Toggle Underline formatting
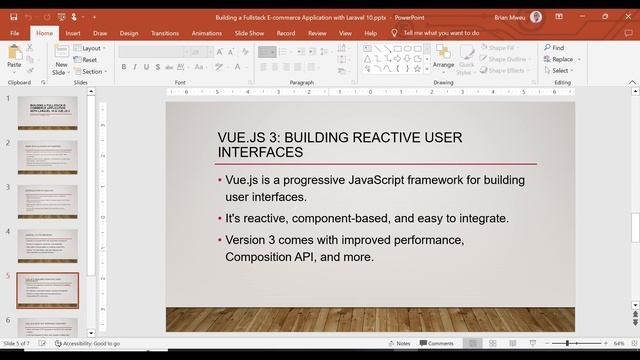 146,67
